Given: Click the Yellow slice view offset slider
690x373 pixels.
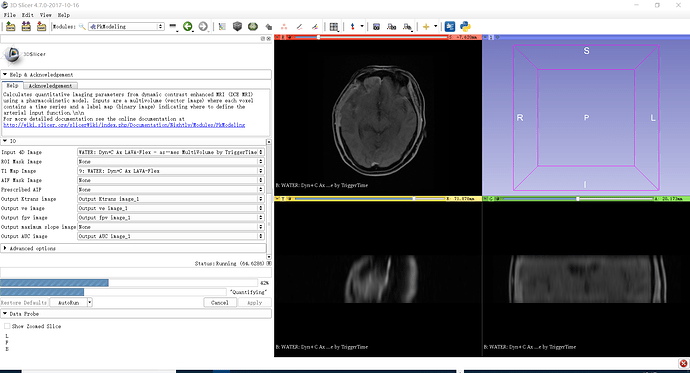Looking at the screenshot, I should click(x=369, y=199).
